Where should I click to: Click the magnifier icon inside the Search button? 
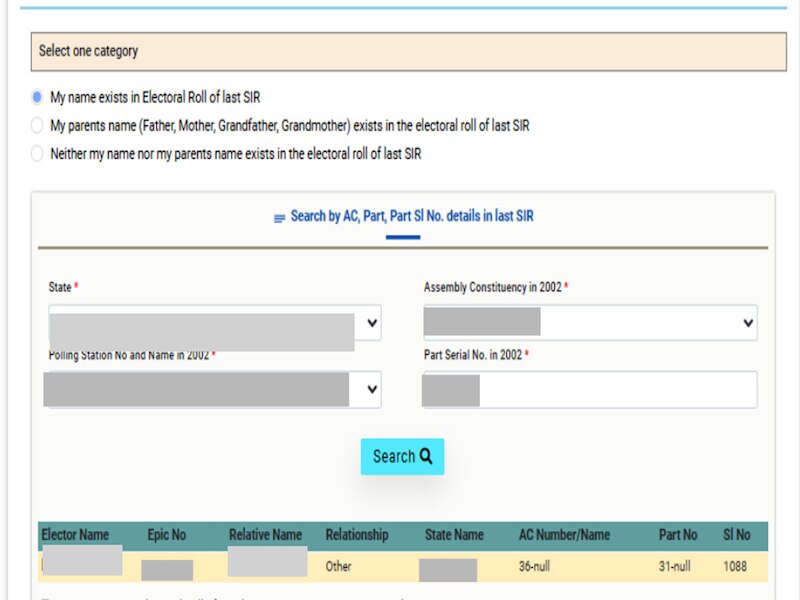click(427, 456)
